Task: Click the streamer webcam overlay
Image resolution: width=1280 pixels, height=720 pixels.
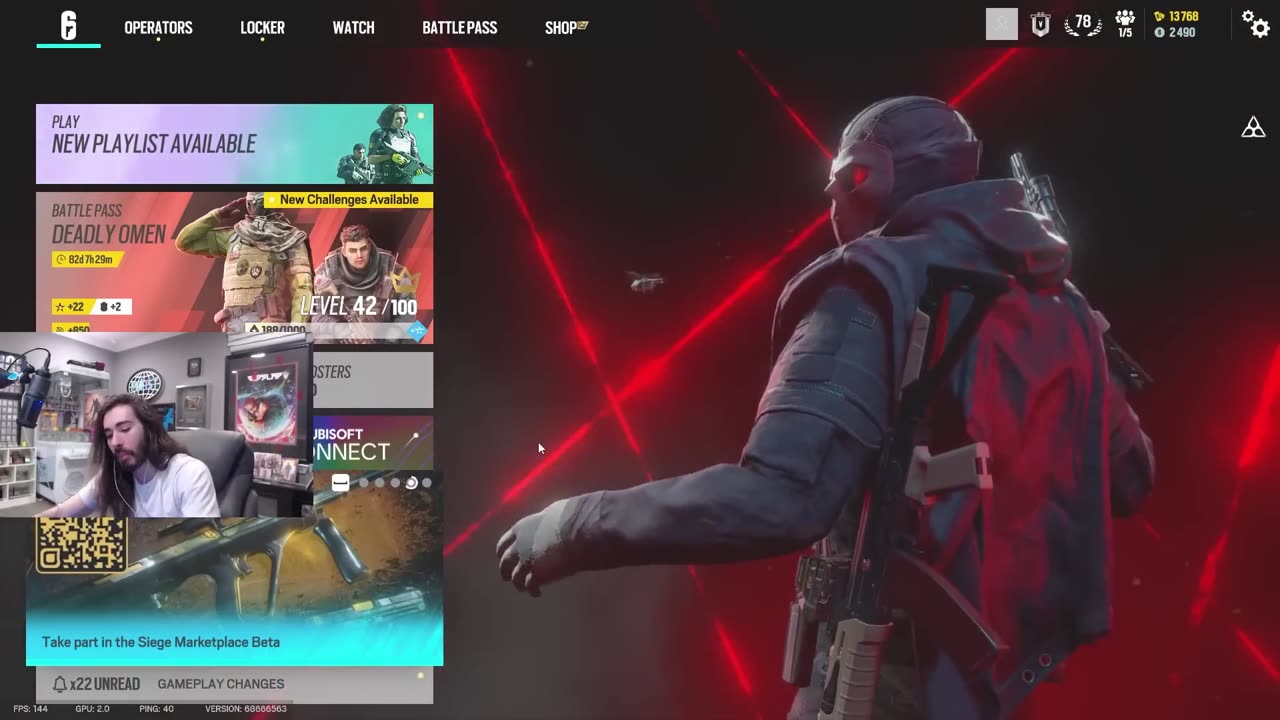Action: (156, 425)
